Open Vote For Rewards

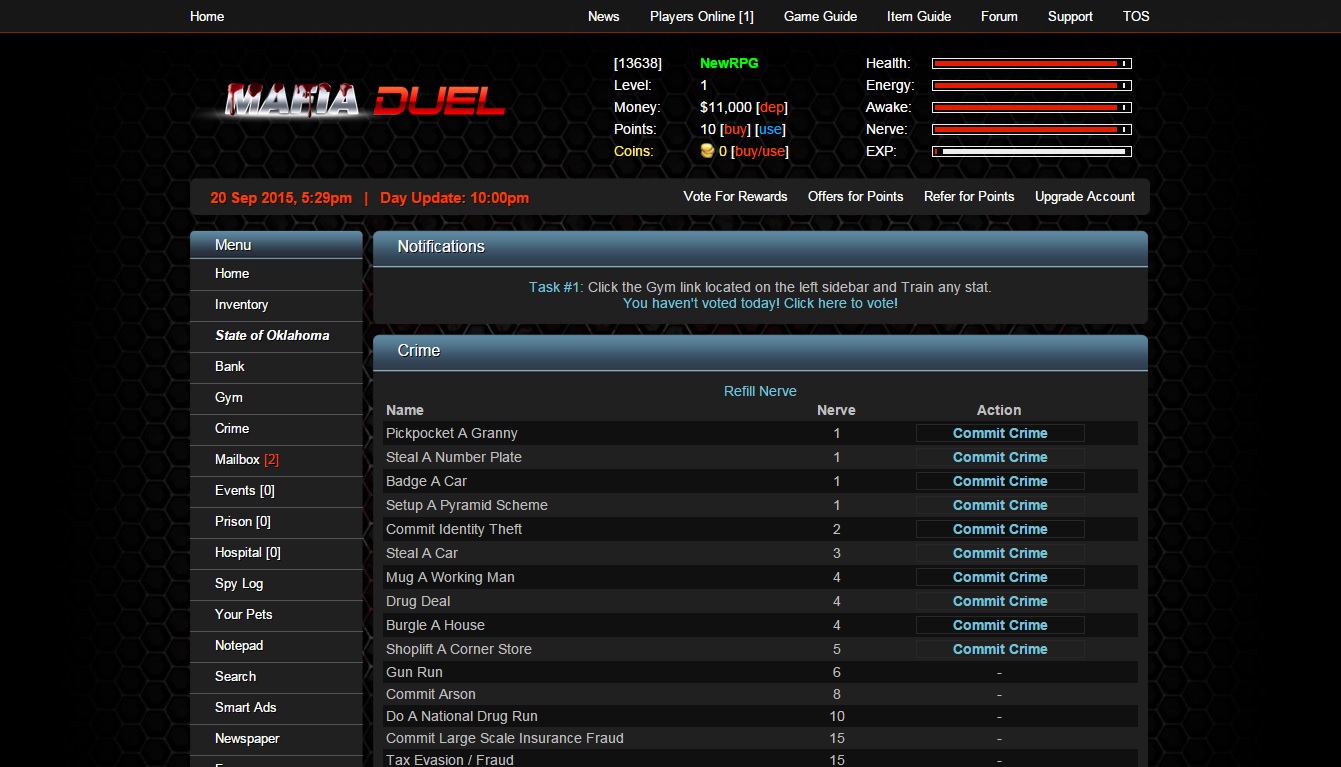(735, 196)
